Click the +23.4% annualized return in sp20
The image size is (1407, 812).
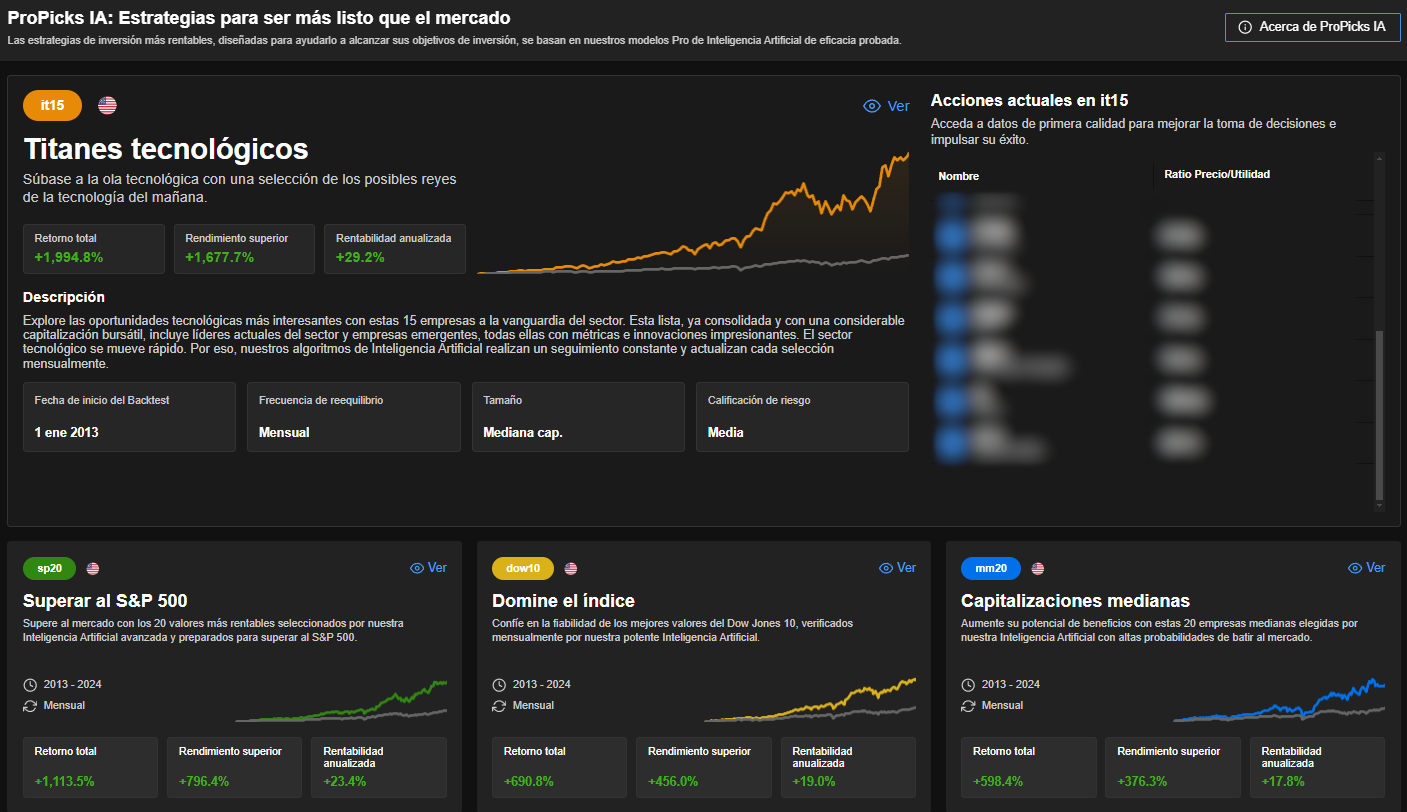(345, 781)
